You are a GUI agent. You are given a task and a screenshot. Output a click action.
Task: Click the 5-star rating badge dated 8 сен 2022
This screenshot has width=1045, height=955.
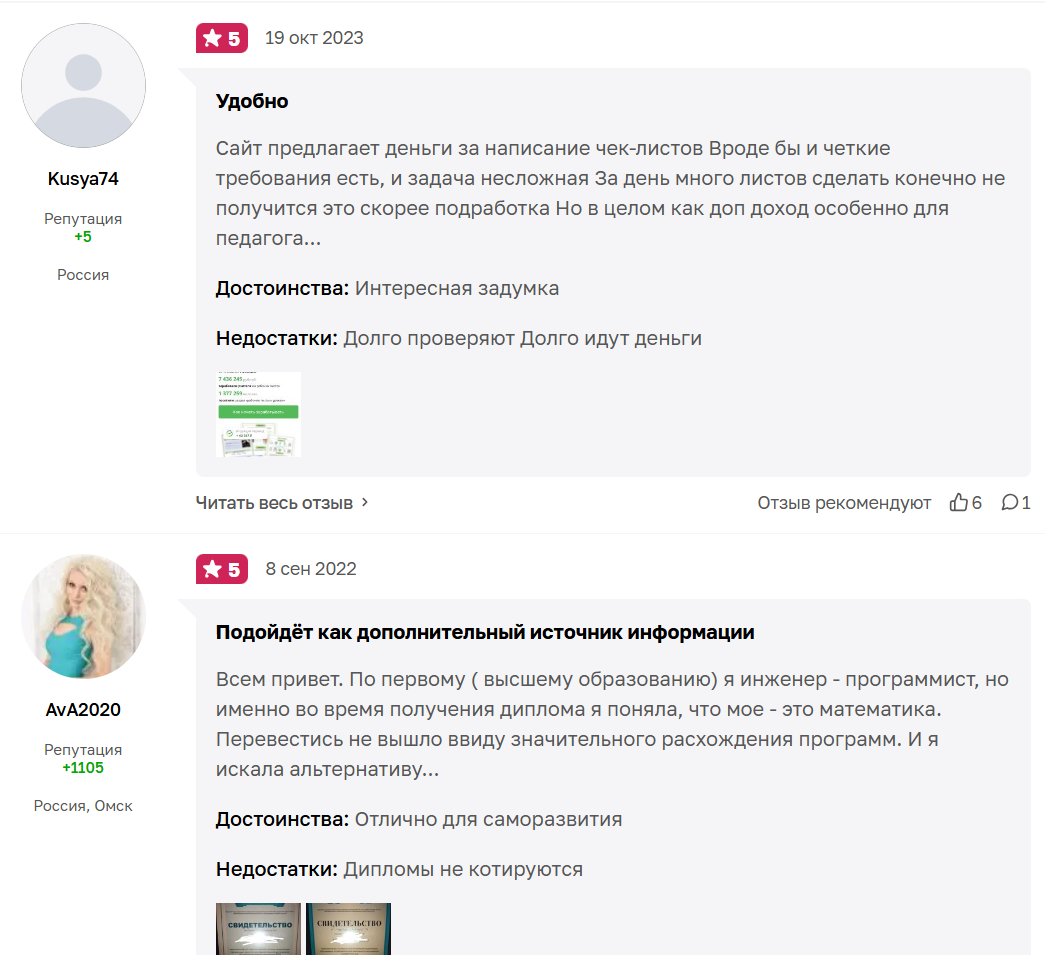click(222, 569)
